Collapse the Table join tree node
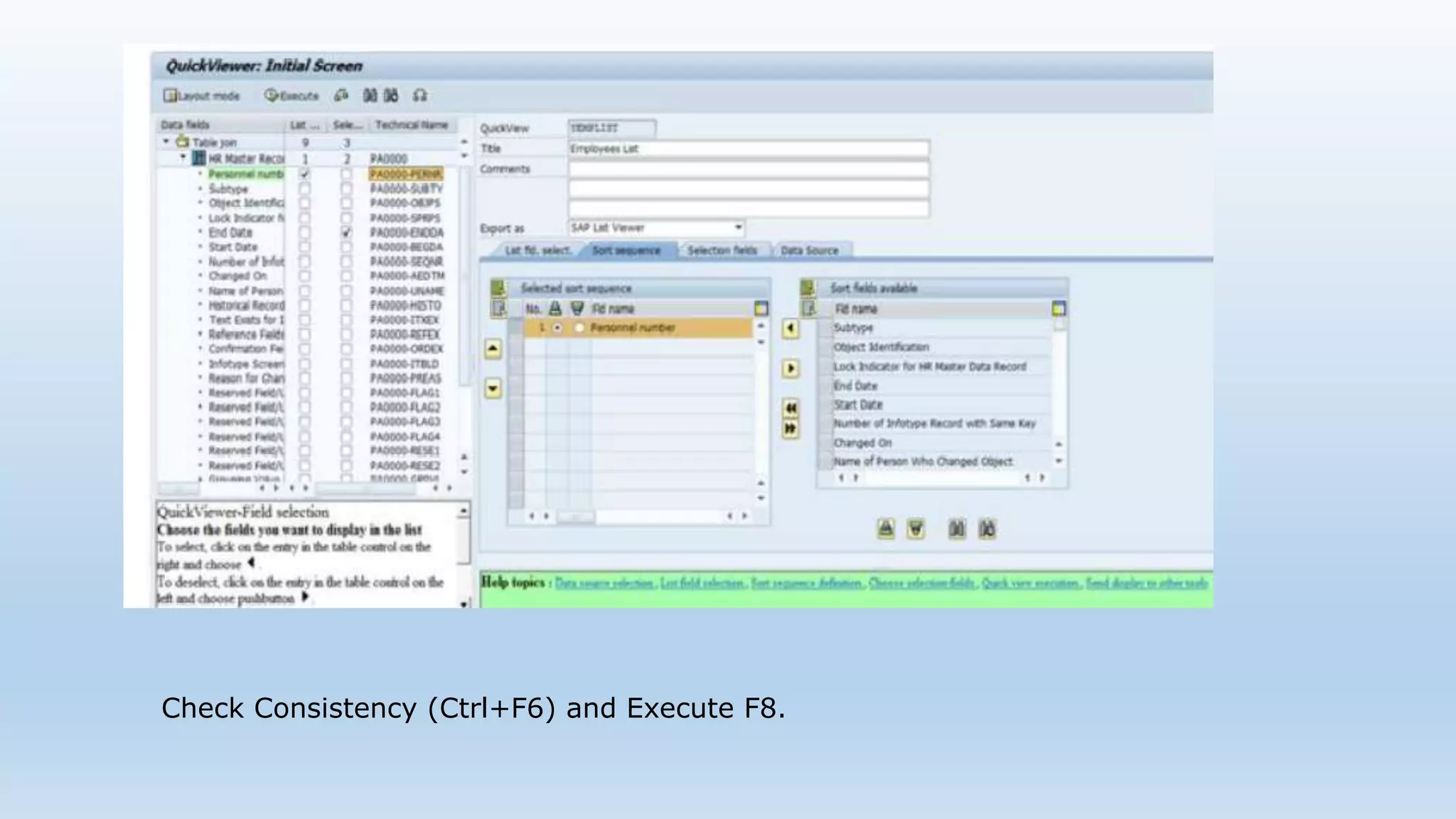 pos(166,142)
